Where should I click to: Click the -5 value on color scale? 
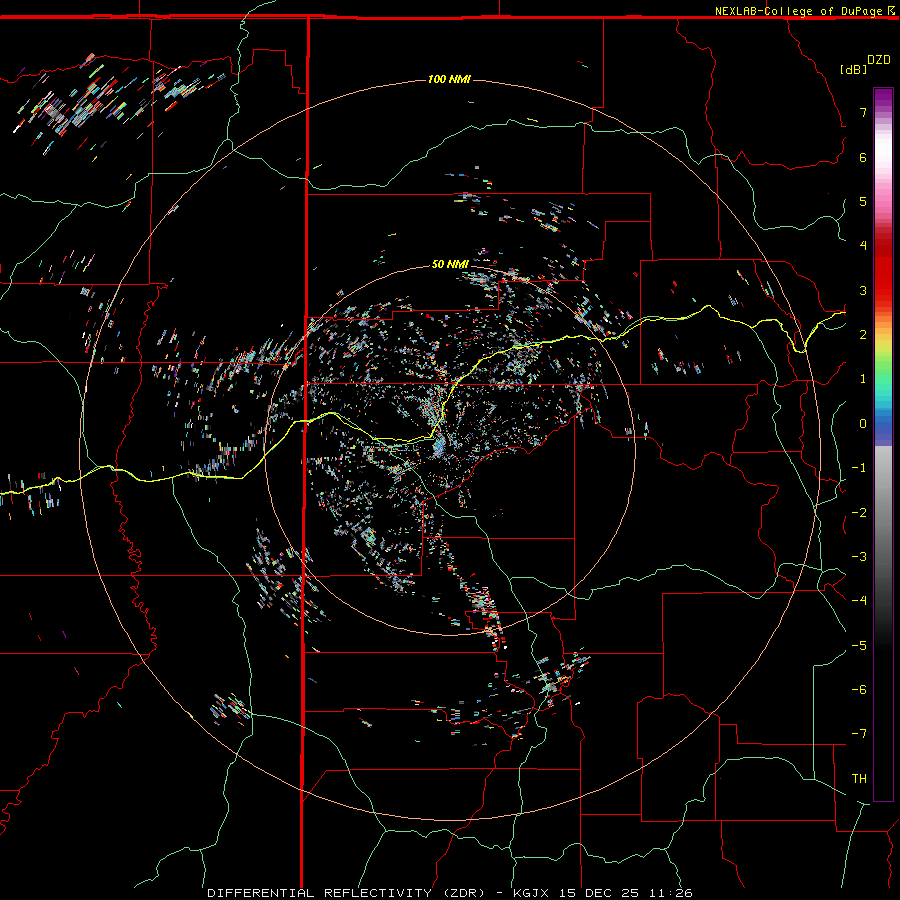tap(859, 646)
